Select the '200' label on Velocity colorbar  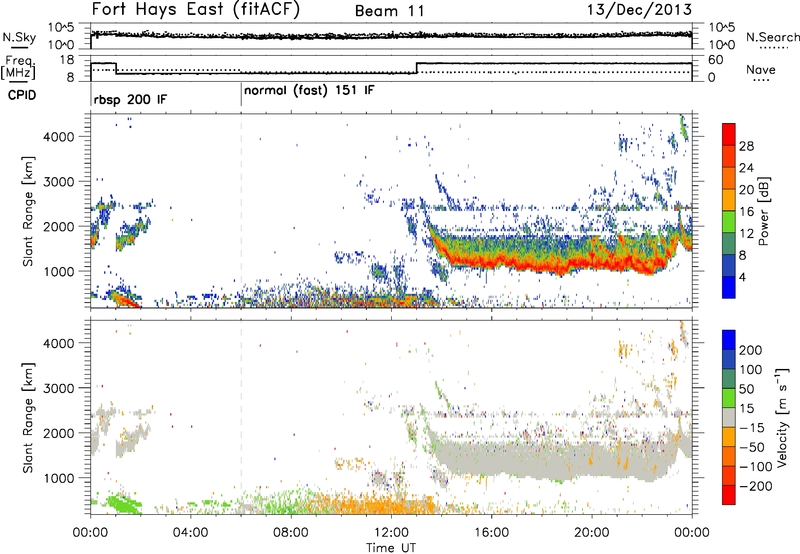click(x=751, y=350)
